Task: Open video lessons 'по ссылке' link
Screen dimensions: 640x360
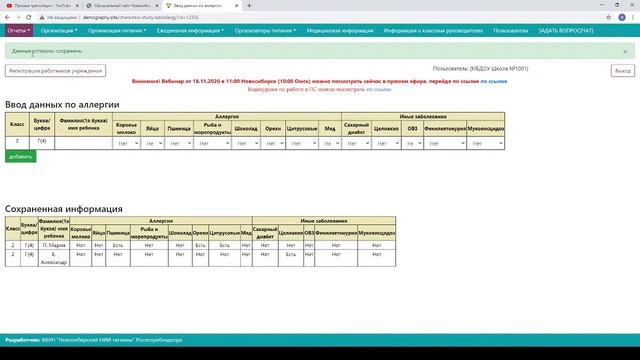Action: (379, 89)
